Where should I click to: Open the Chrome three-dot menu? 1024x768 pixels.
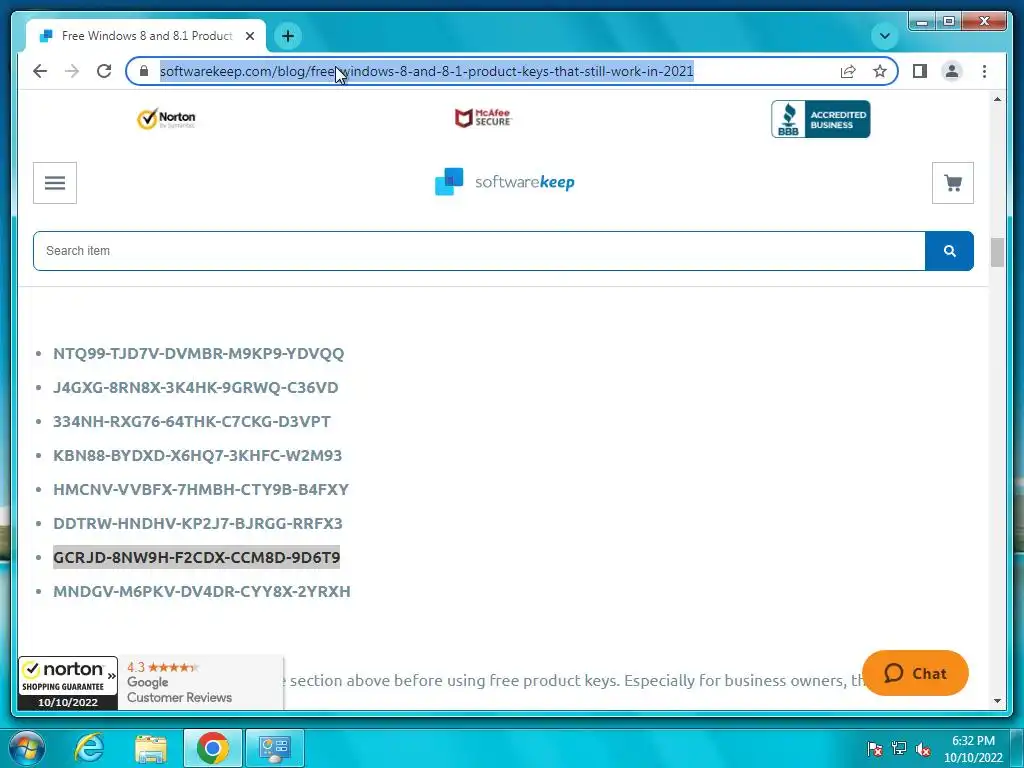(984, 71)
